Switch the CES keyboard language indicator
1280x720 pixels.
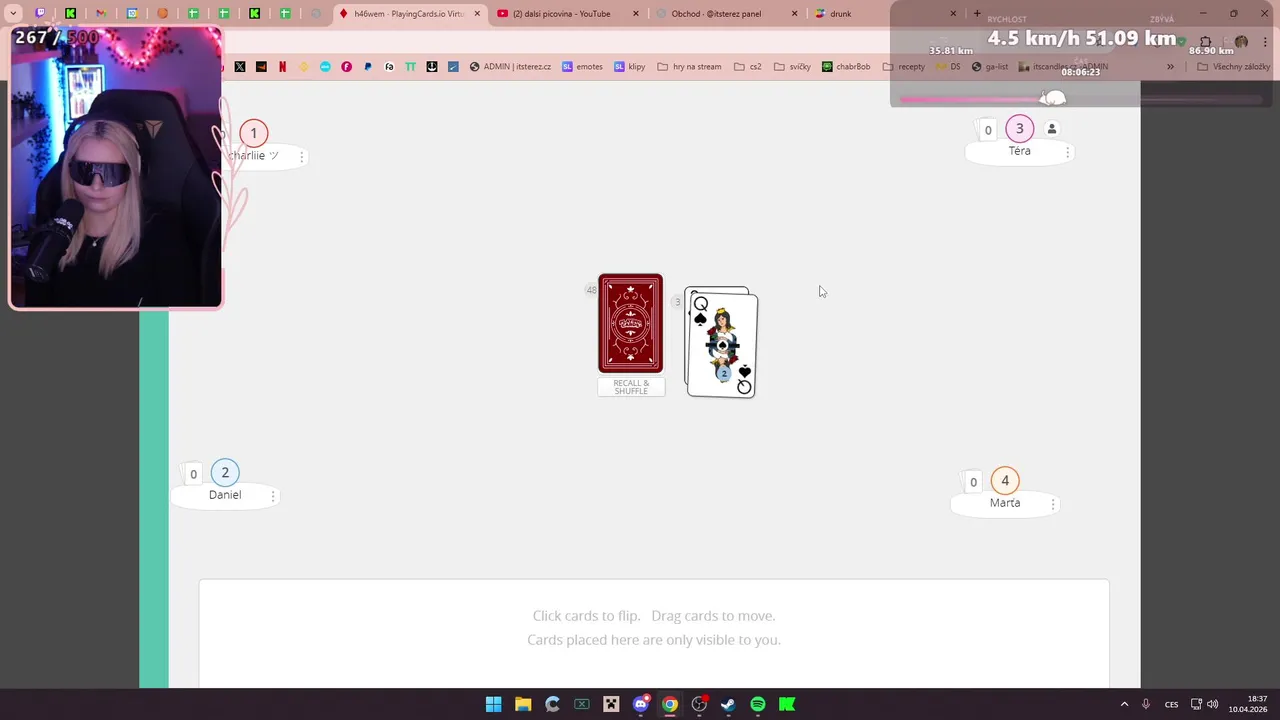tap(1171, 704)
